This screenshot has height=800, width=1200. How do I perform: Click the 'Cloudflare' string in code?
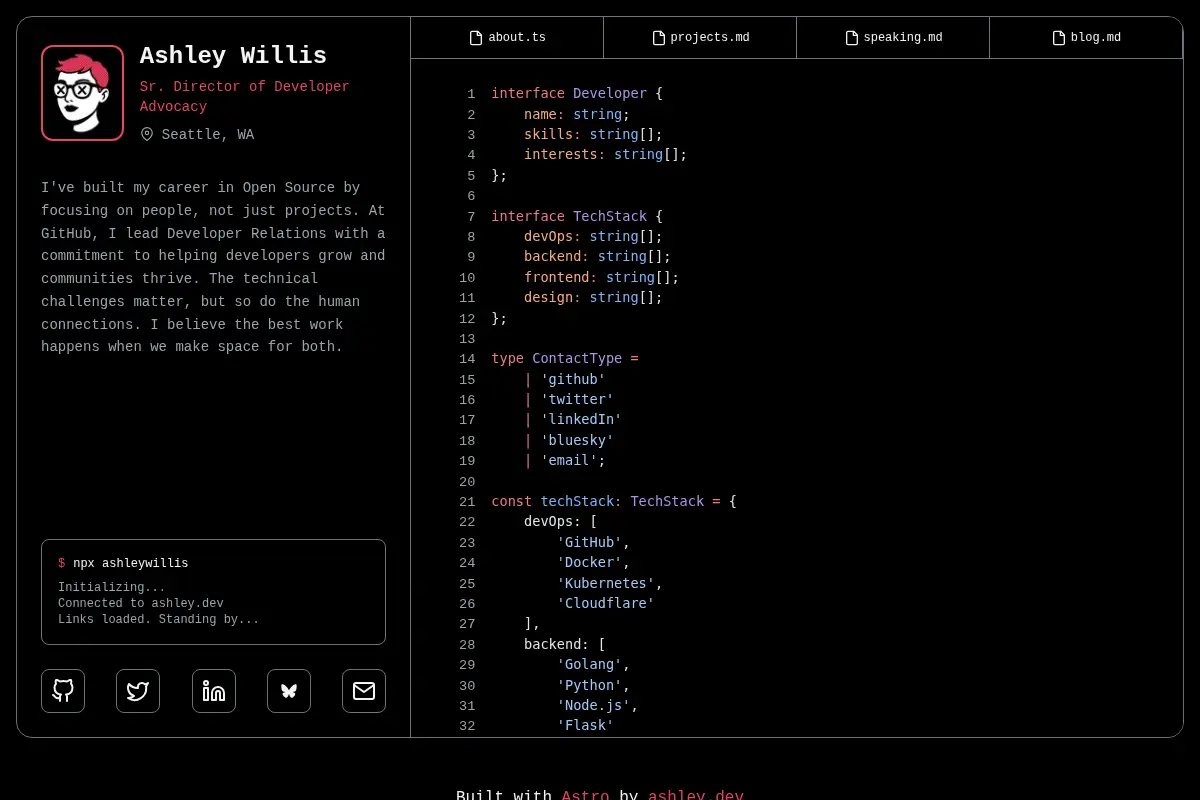pos(606,604)
